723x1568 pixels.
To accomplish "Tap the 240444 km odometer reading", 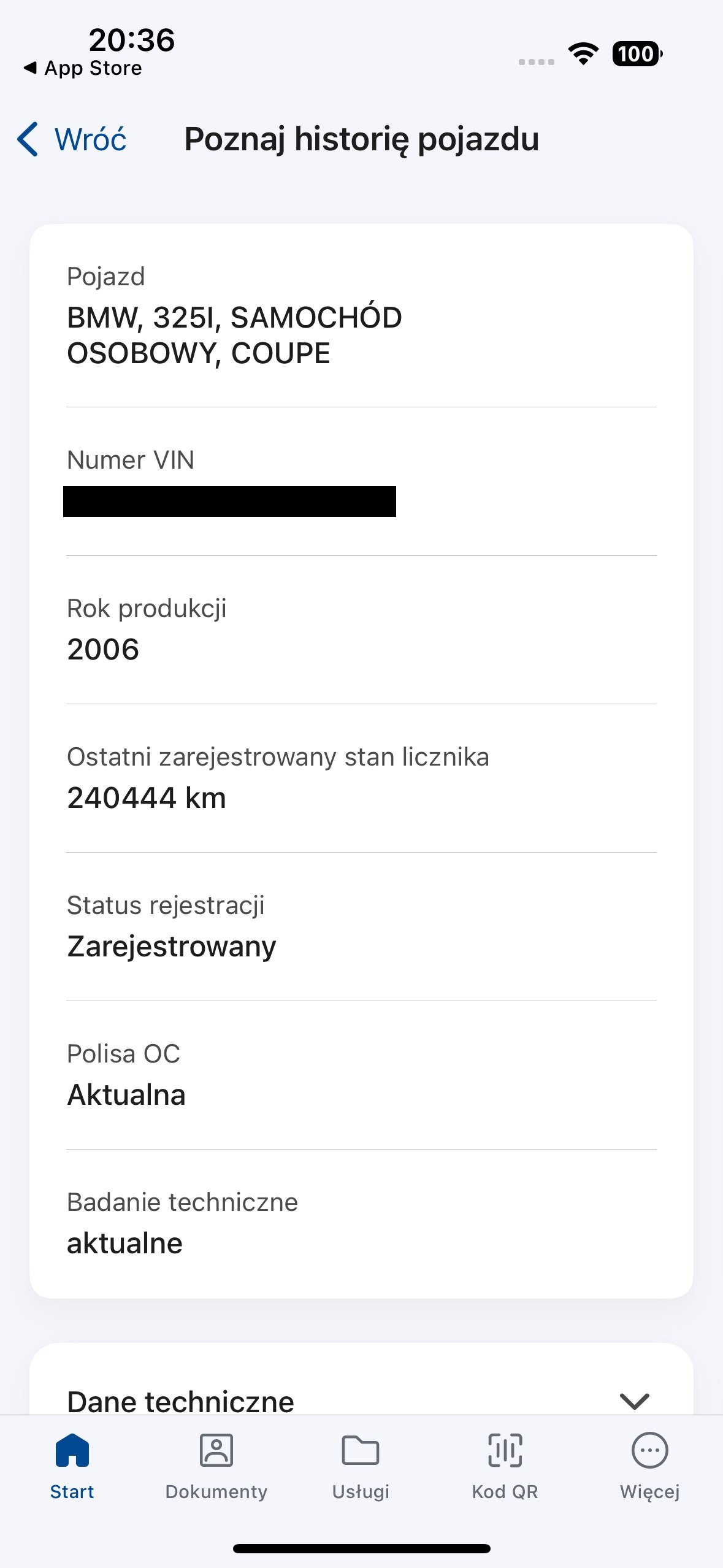I will (147, 798).
